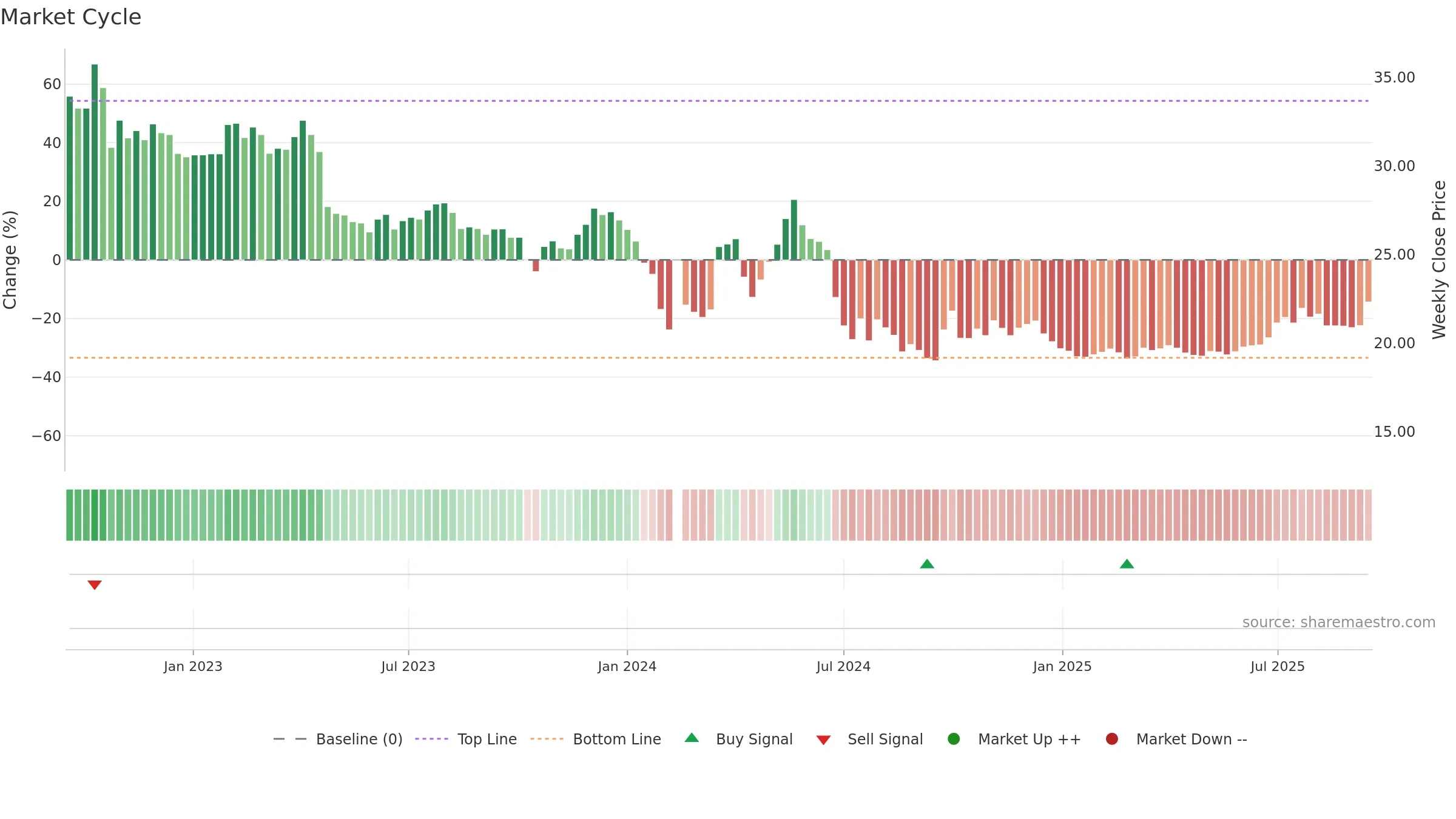
Task: Click the Jul 2024 axis label
Action: coord(843,666)
